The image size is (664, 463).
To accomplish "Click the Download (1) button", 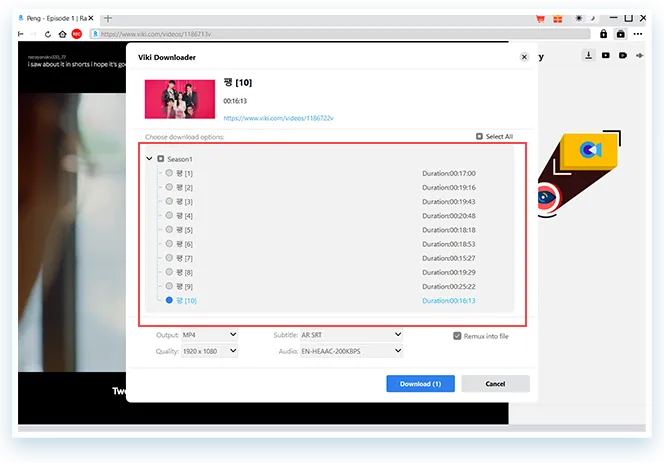I will [x=421, y=384].
